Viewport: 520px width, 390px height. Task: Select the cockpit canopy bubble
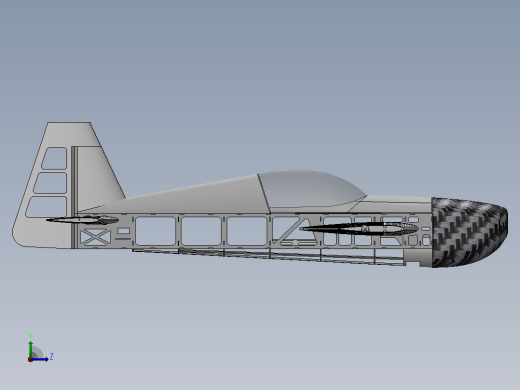coord(312,189)
